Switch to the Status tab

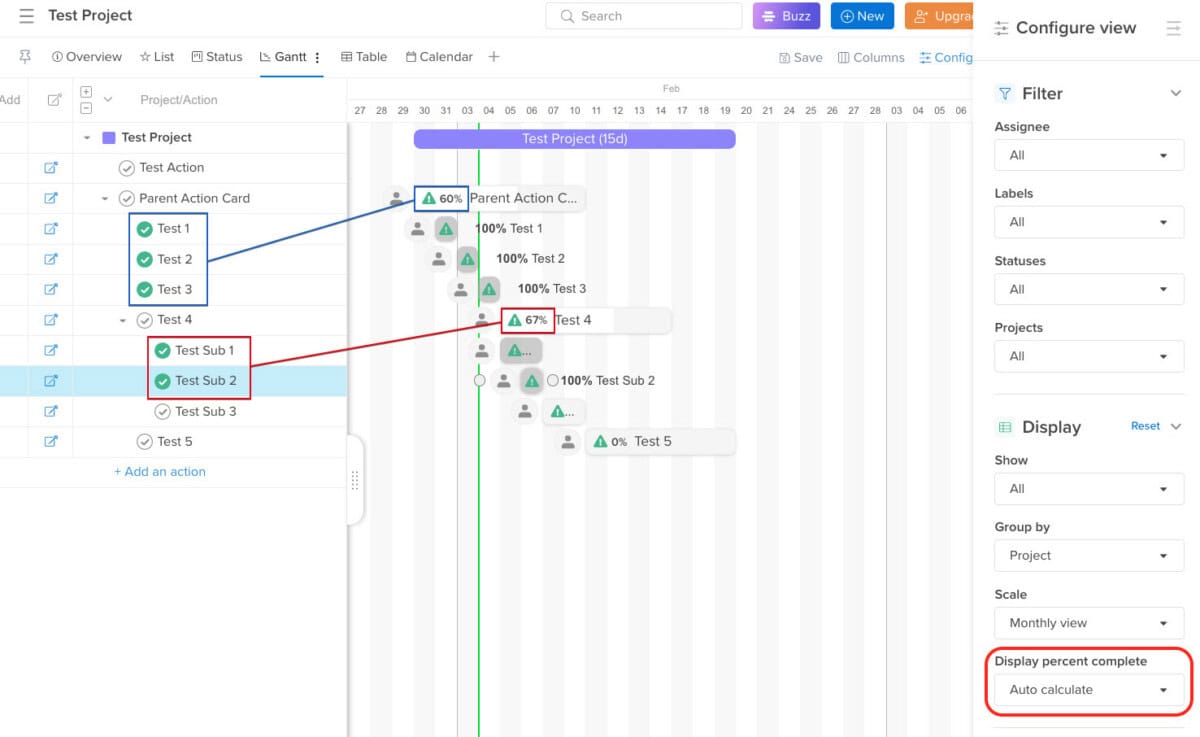(217, 57)
